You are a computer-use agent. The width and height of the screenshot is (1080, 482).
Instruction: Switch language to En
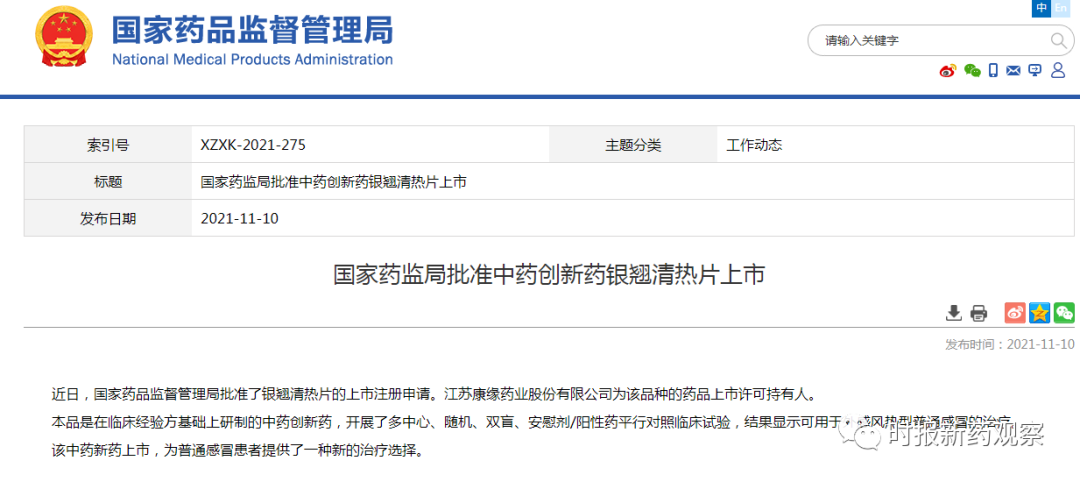(x=1061, y=8)
